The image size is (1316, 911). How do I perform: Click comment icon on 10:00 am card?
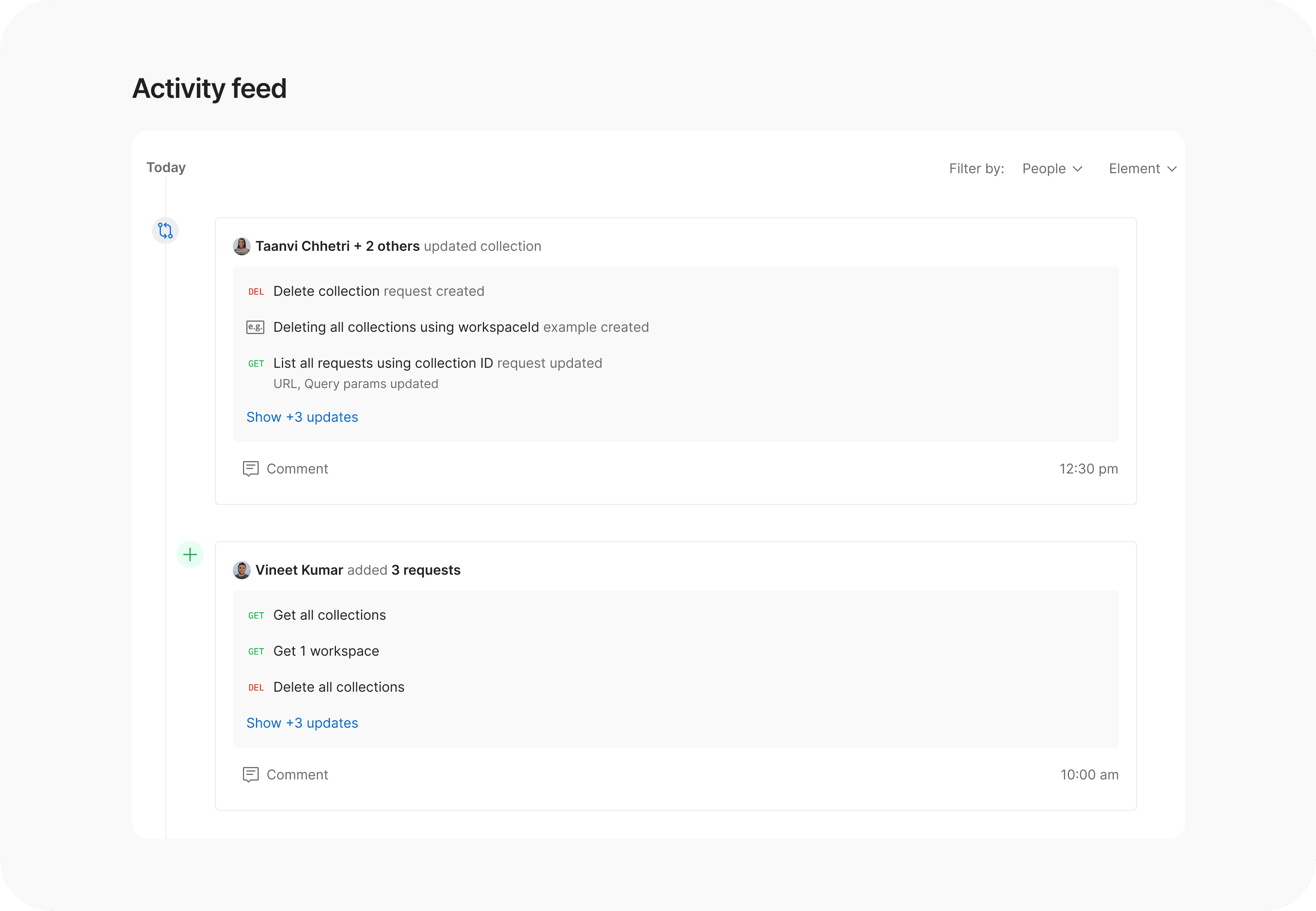(x=250, y=775)
